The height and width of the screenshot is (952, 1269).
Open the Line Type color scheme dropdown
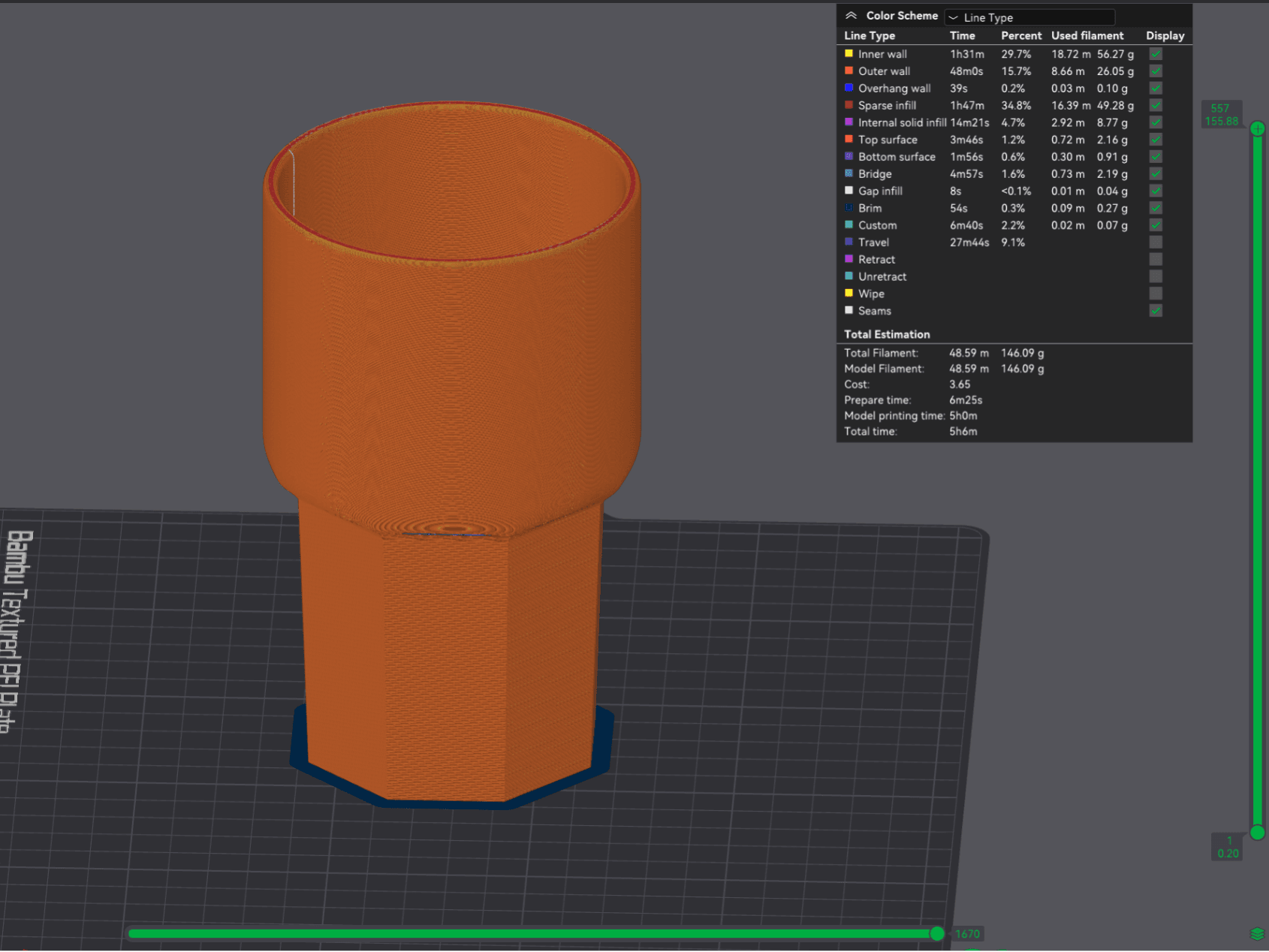[x=1029, y=17]
